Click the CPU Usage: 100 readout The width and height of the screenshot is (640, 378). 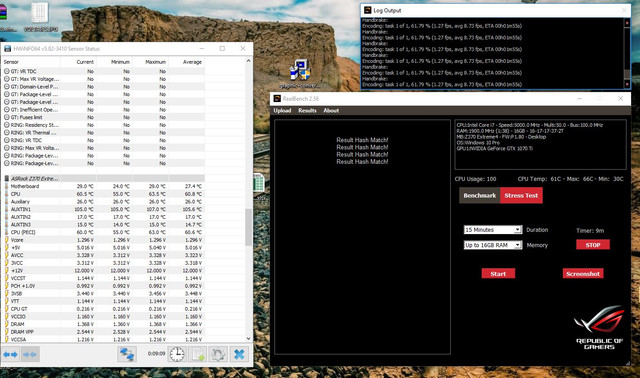click(475, 179)
